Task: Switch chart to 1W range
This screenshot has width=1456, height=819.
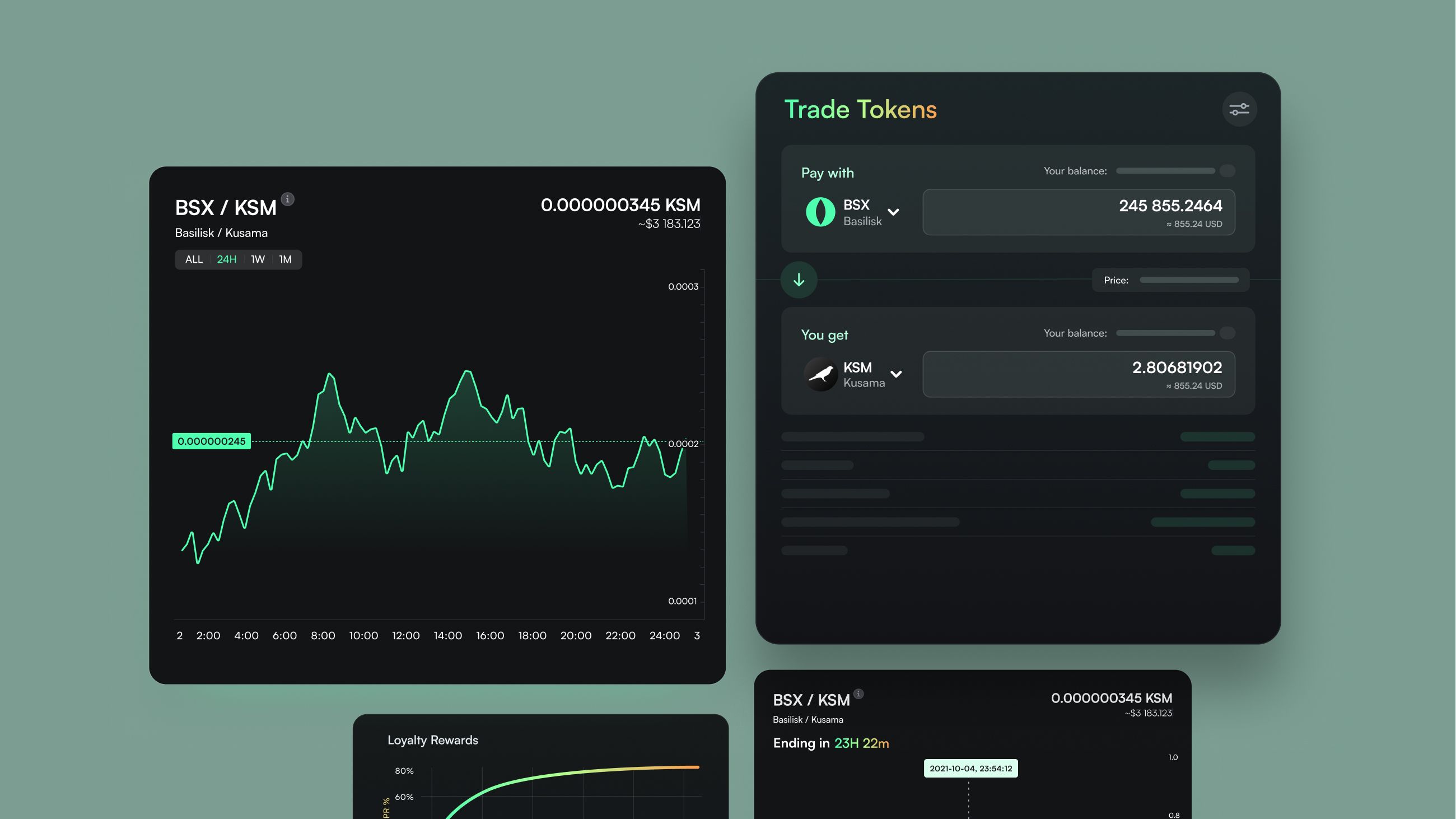Action: (258, 259)
